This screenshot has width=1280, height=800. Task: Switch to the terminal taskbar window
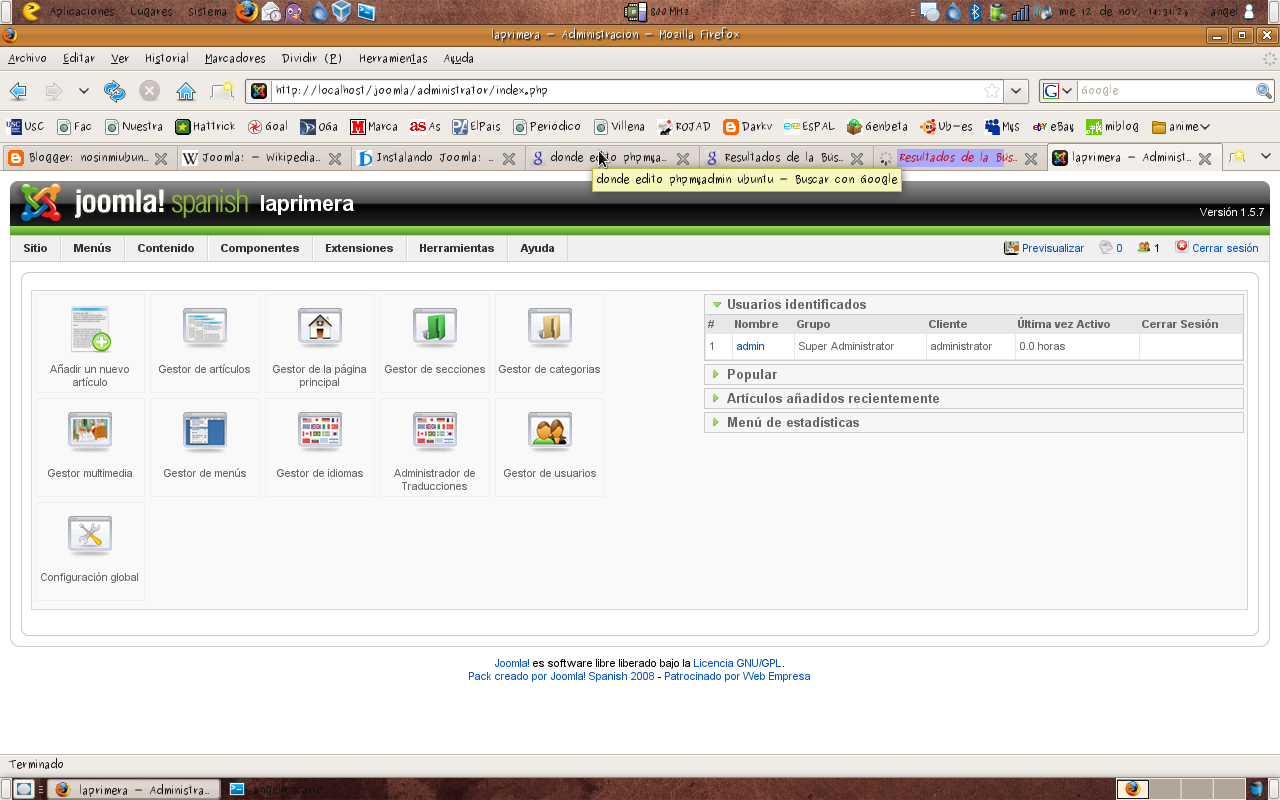point(275,789)
